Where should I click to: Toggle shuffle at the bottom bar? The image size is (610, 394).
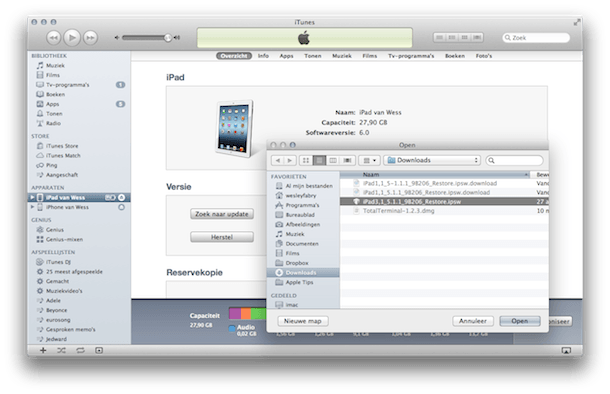tap(61, 350)
